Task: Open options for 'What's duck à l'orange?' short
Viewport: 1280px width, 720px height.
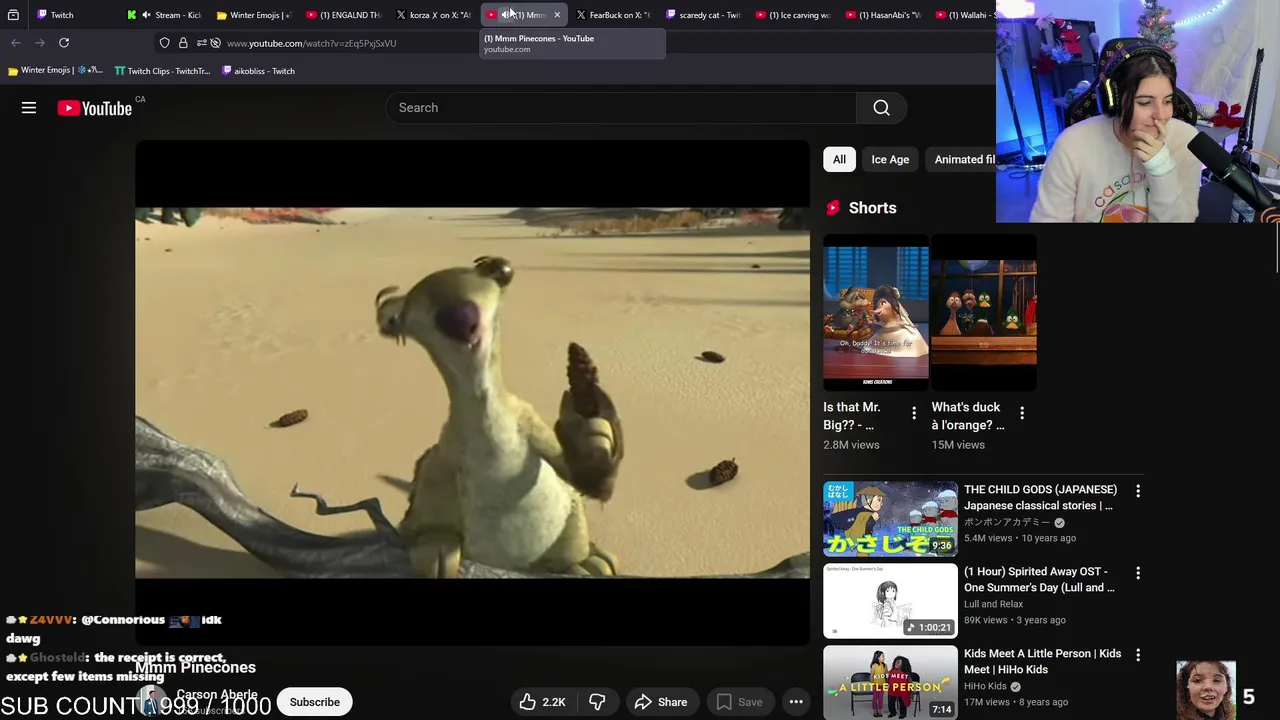Action: click(x=1021, y=413)
